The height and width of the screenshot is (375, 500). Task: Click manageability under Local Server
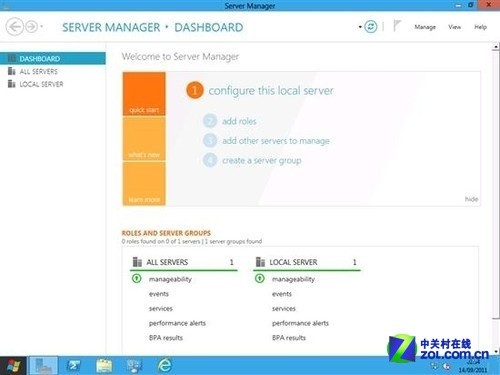click(293, 279)
